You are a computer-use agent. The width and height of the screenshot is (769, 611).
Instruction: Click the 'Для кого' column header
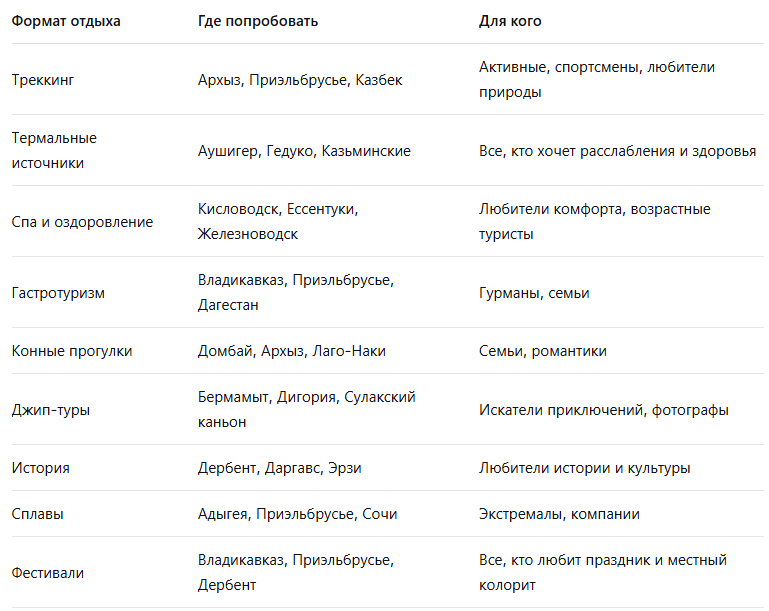(510, 21)
